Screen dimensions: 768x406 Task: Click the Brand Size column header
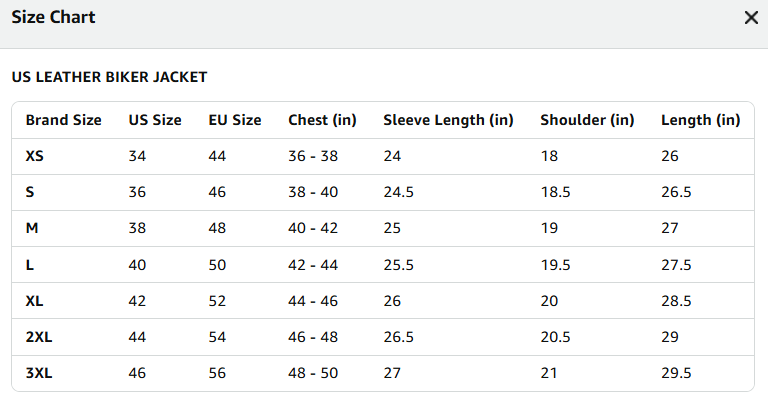click(64, 120)
